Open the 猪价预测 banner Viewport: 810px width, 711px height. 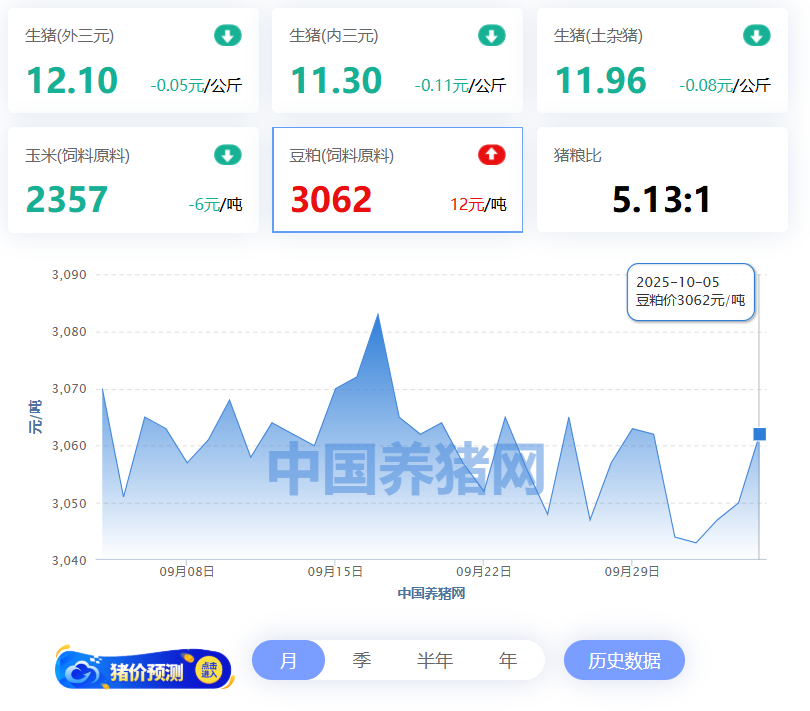(144, 670)
